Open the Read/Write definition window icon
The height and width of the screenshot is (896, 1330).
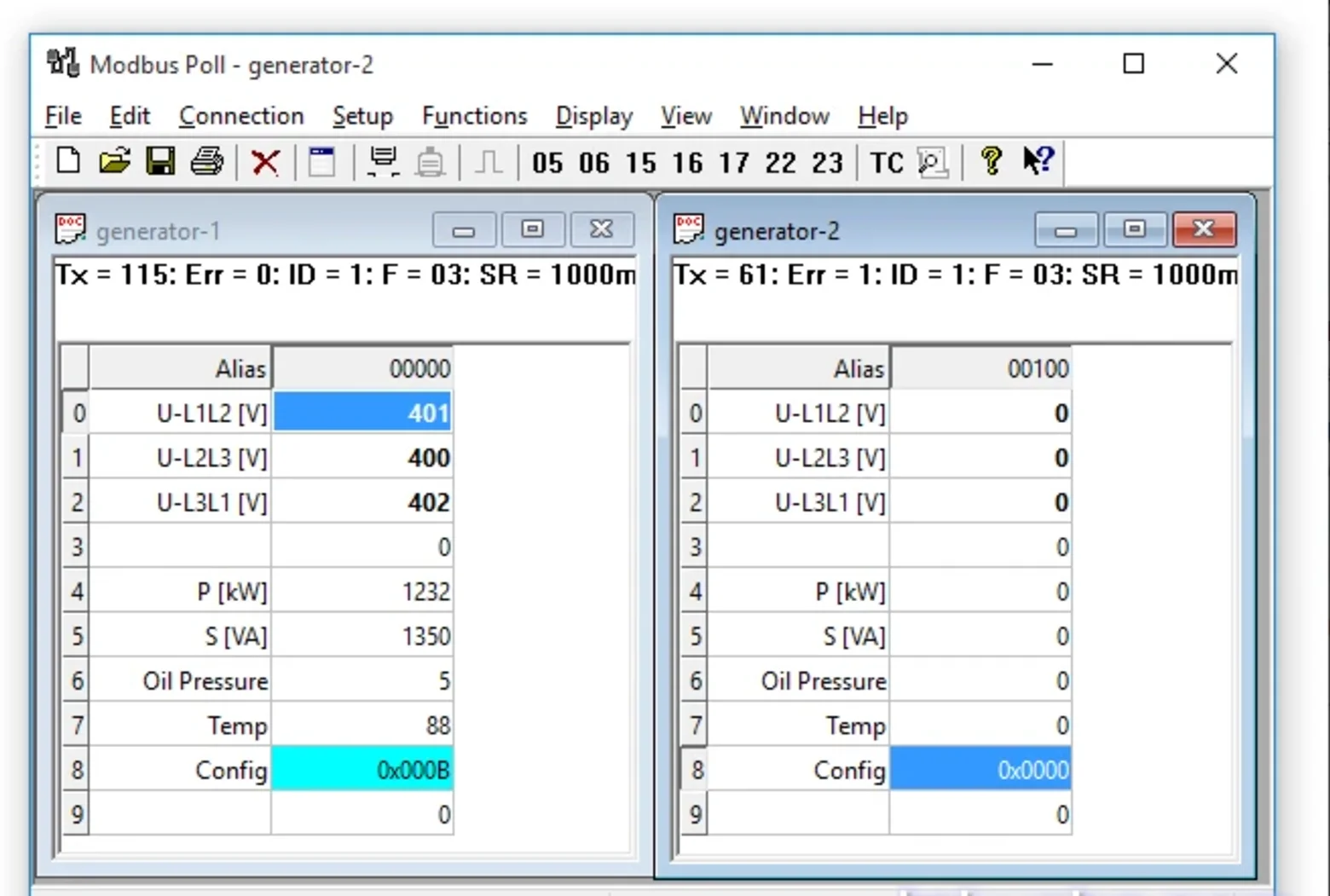(x=322, y=161)
